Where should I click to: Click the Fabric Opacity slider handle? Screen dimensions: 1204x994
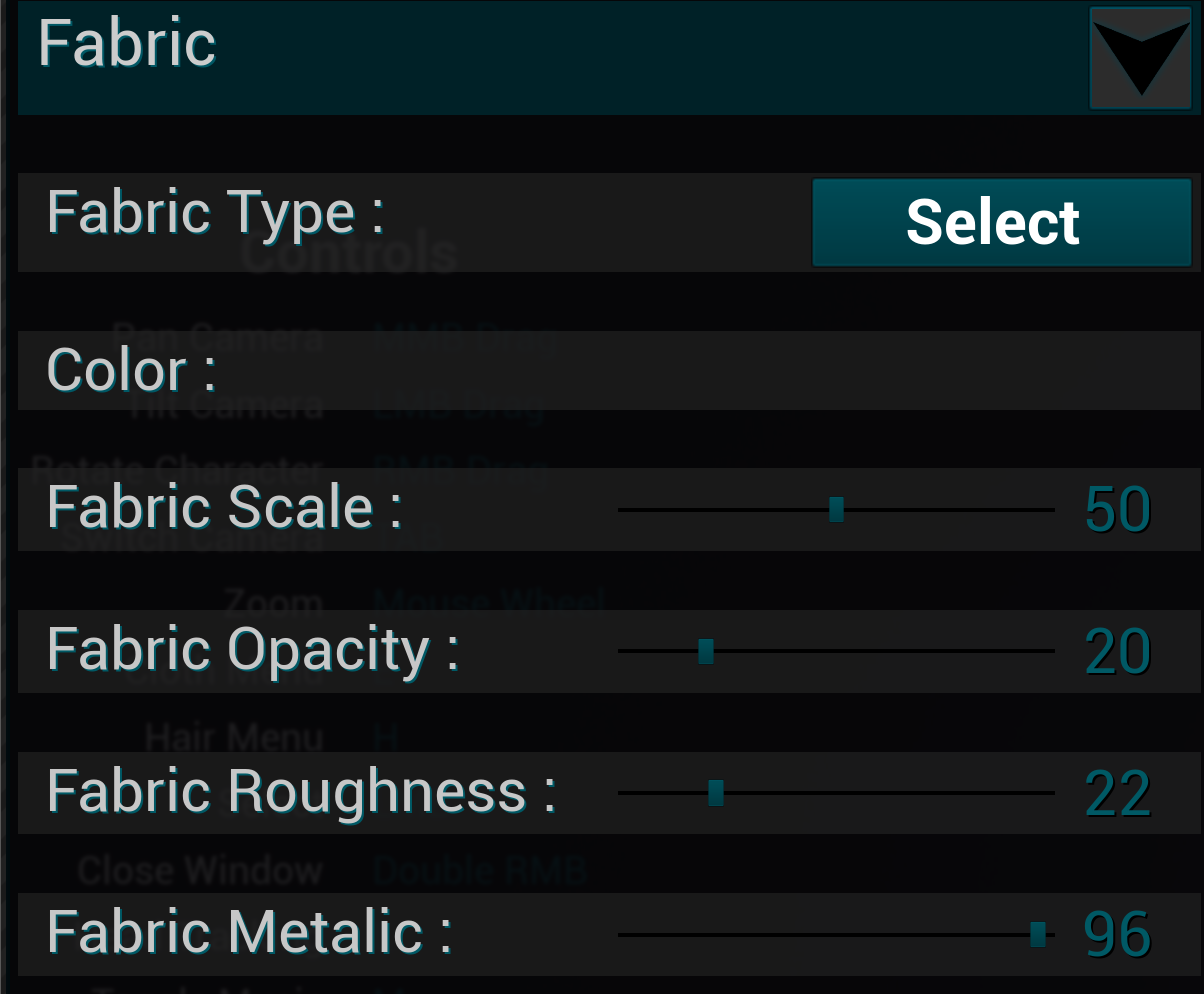pyautogui.click(x=706, y=651)
